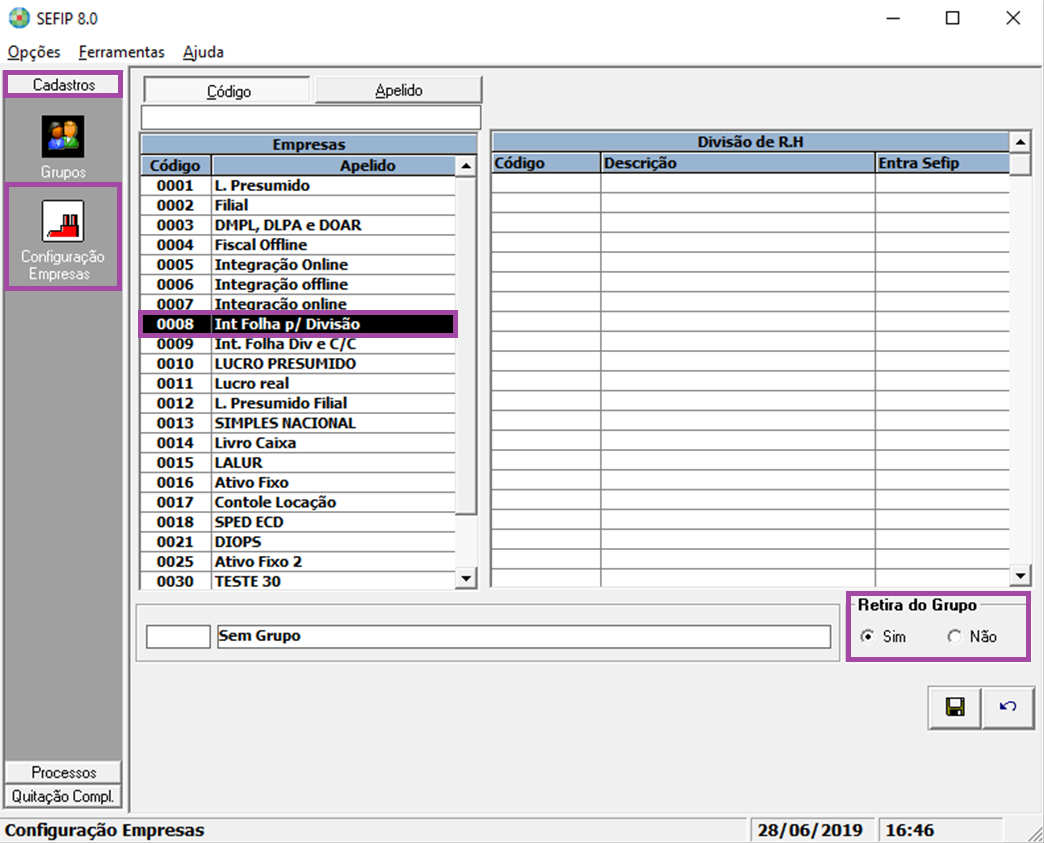Select the Não radio button

tap(954, 637)
